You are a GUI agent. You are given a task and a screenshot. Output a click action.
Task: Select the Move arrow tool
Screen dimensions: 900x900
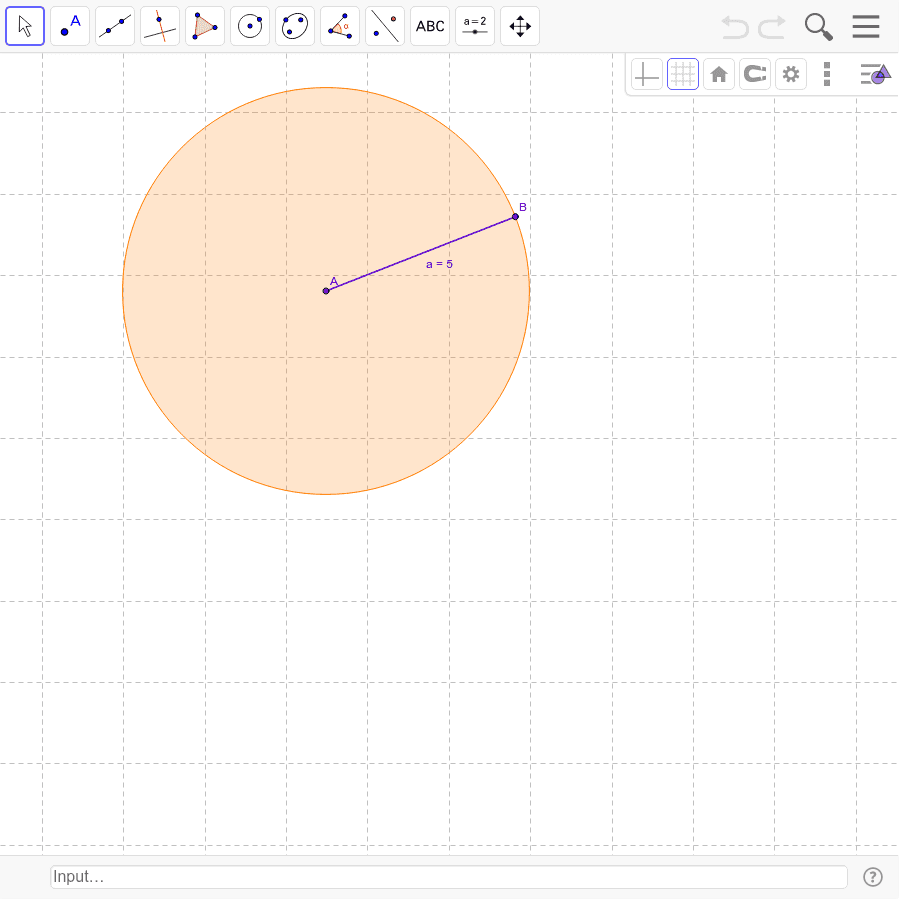25,26
